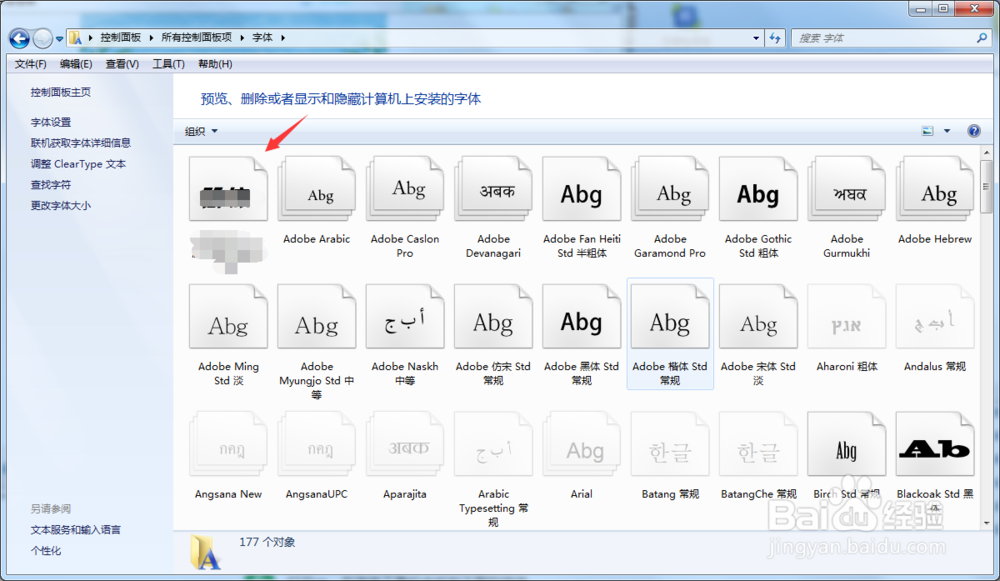Image resolution: width=1000 pixels, height=581 pixels.
Task: Select the Arial font icon
Action: tap(582, 445)
